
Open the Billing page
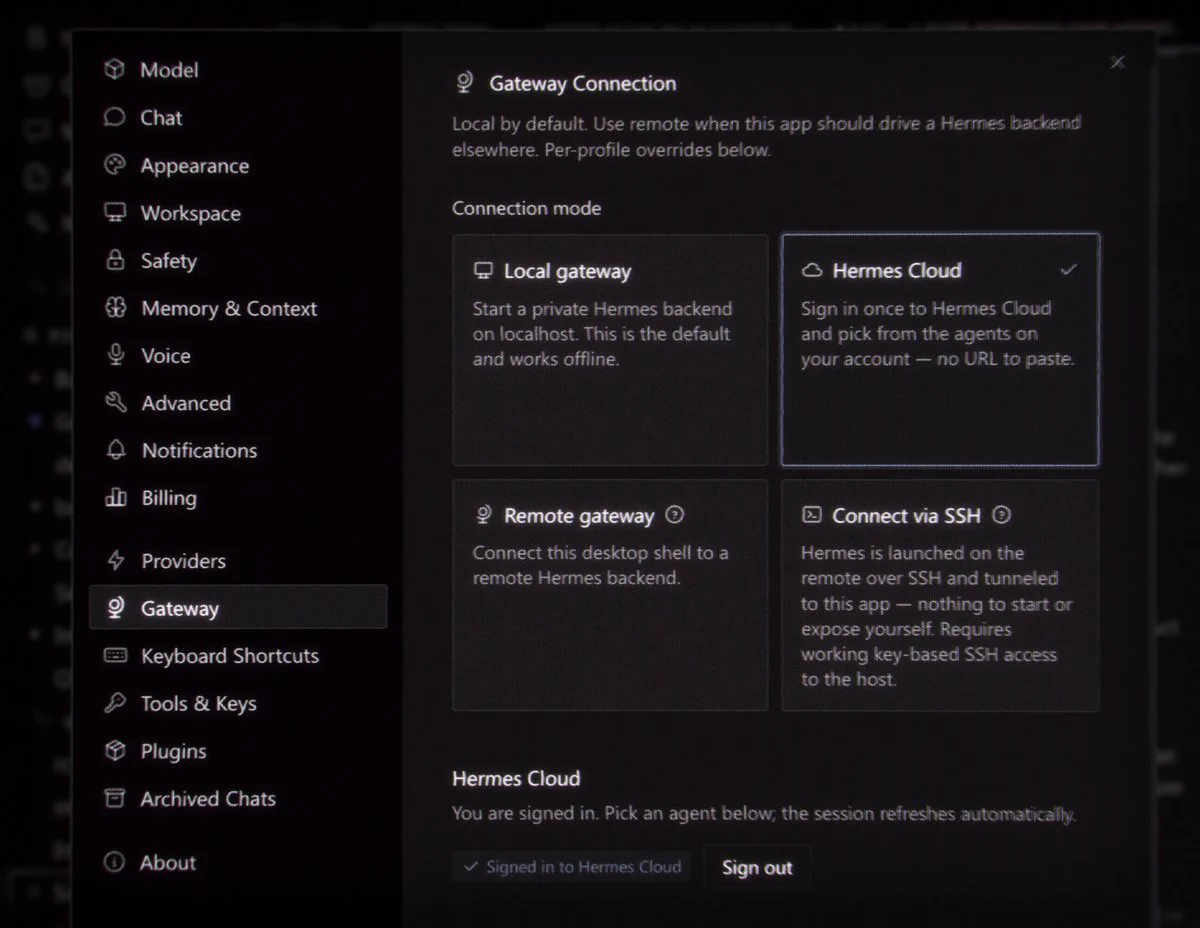pyautogui.click(x=238, y=498)
